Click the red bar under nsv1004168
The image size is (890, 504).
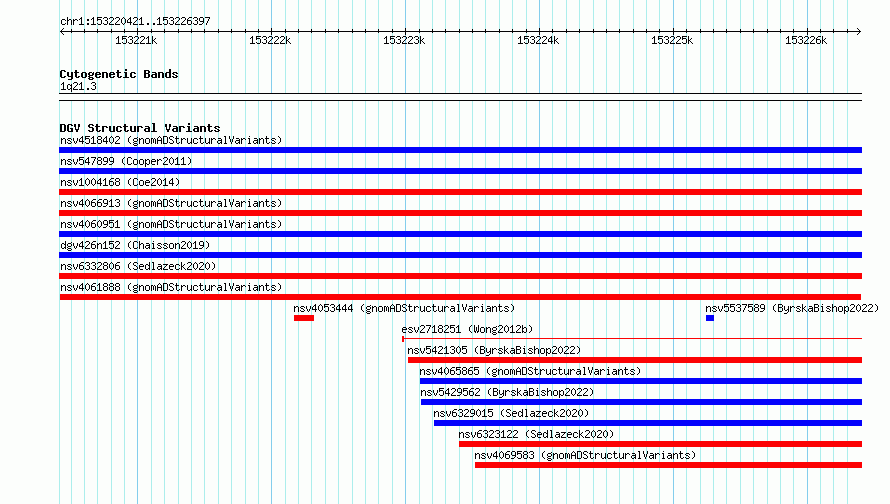point(460,192)
